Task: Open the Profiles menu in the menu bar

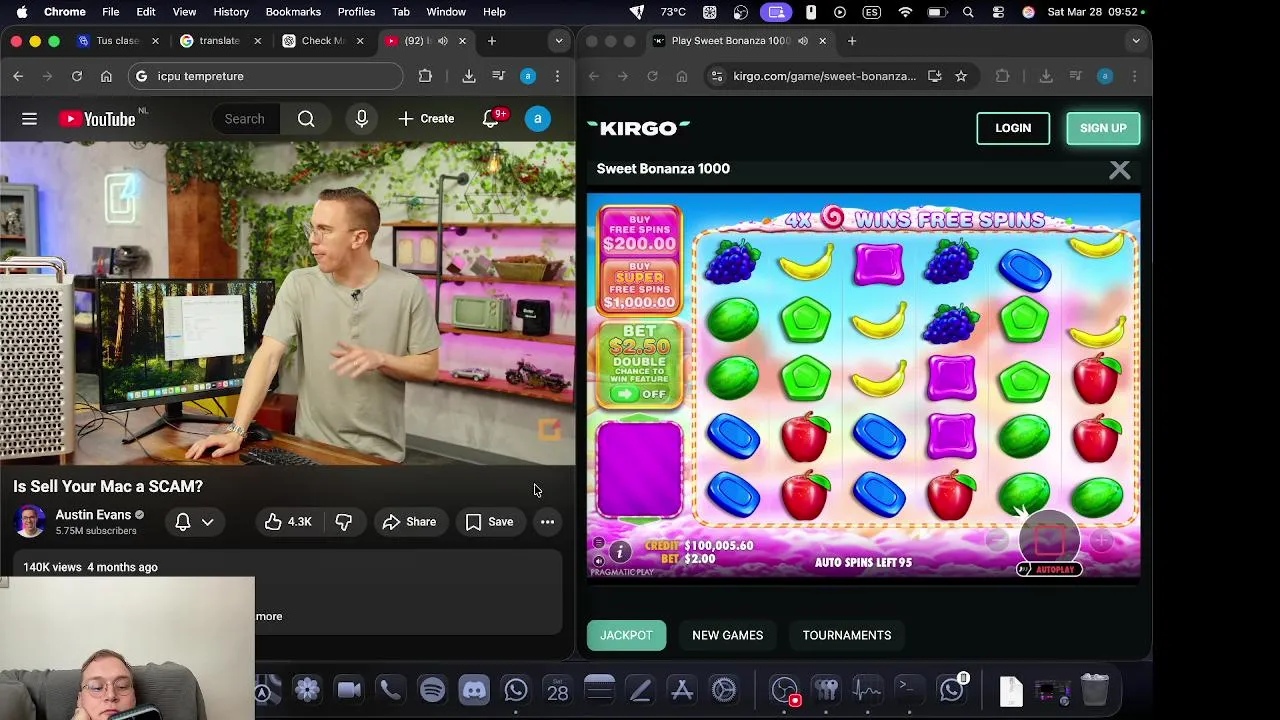Action: [356, 12]
